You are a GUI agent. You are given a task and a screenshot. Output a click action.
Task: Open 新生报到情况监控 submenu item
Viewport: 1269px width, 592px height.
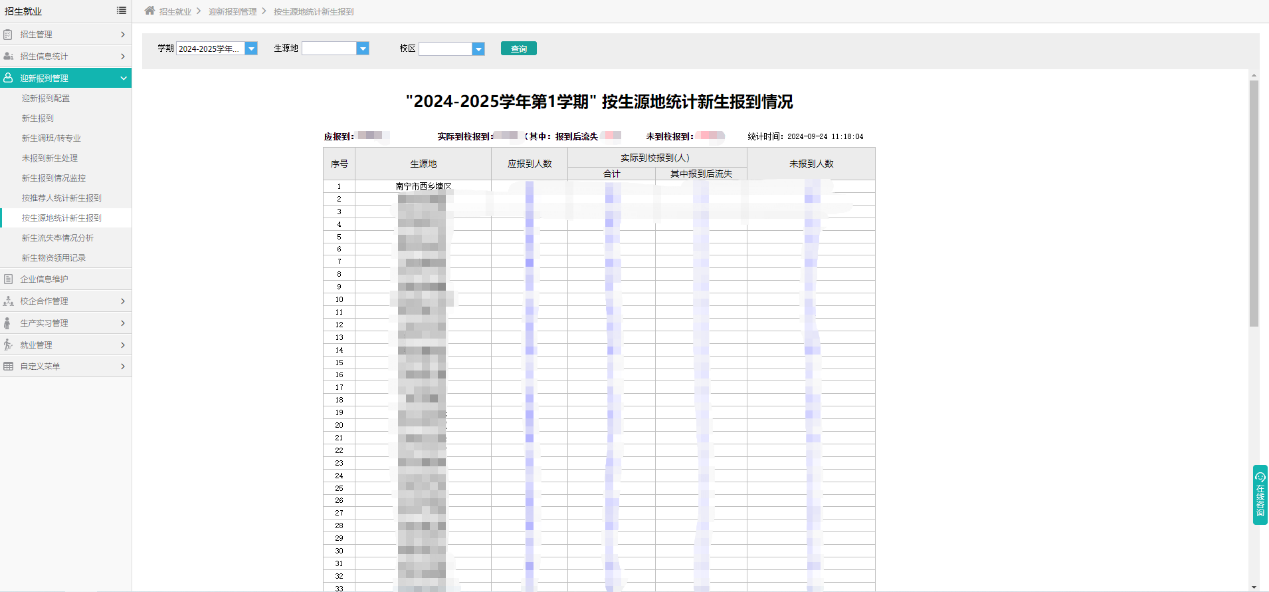pyautogui.click(x=54, y=178)
